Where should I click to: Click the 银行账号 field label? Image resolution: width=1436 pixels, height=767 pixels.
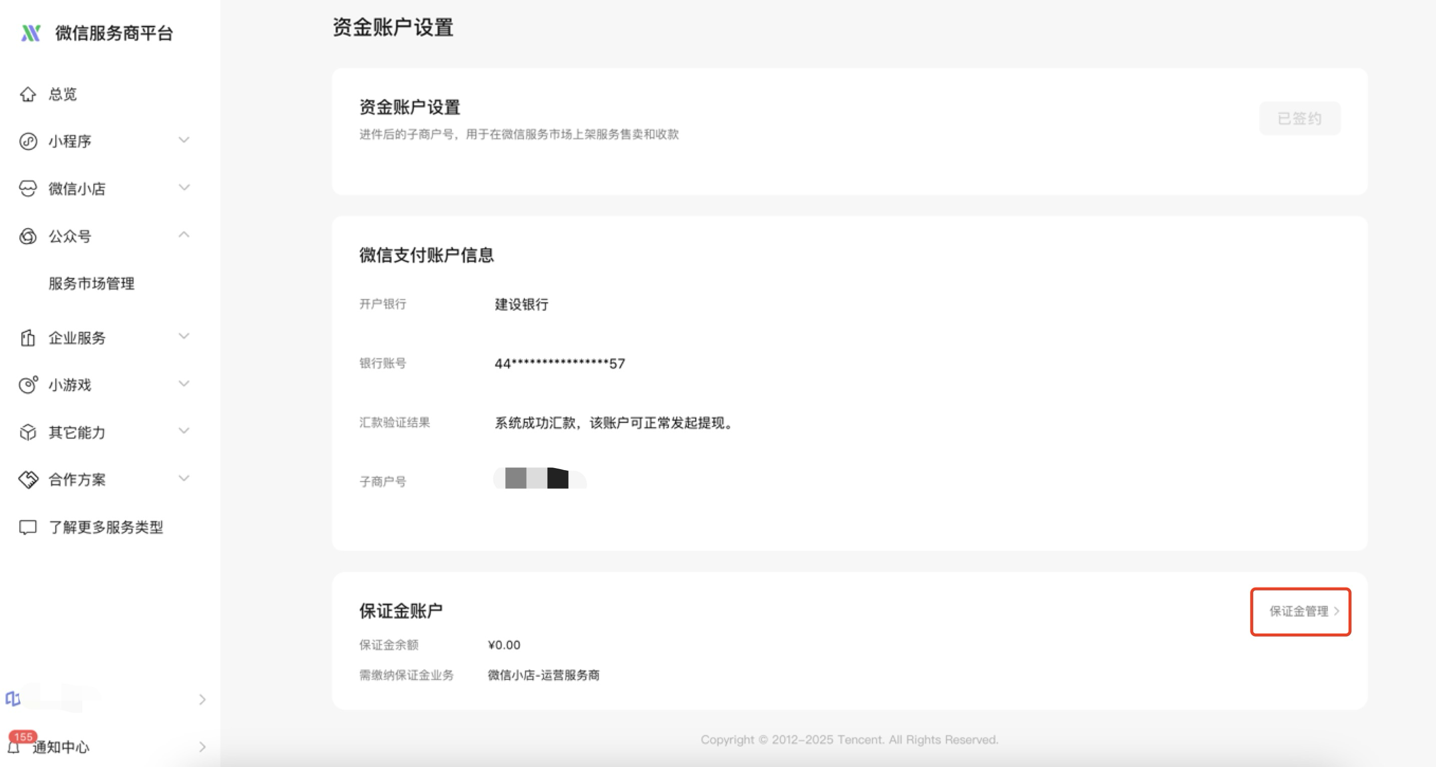click(383, 363)
